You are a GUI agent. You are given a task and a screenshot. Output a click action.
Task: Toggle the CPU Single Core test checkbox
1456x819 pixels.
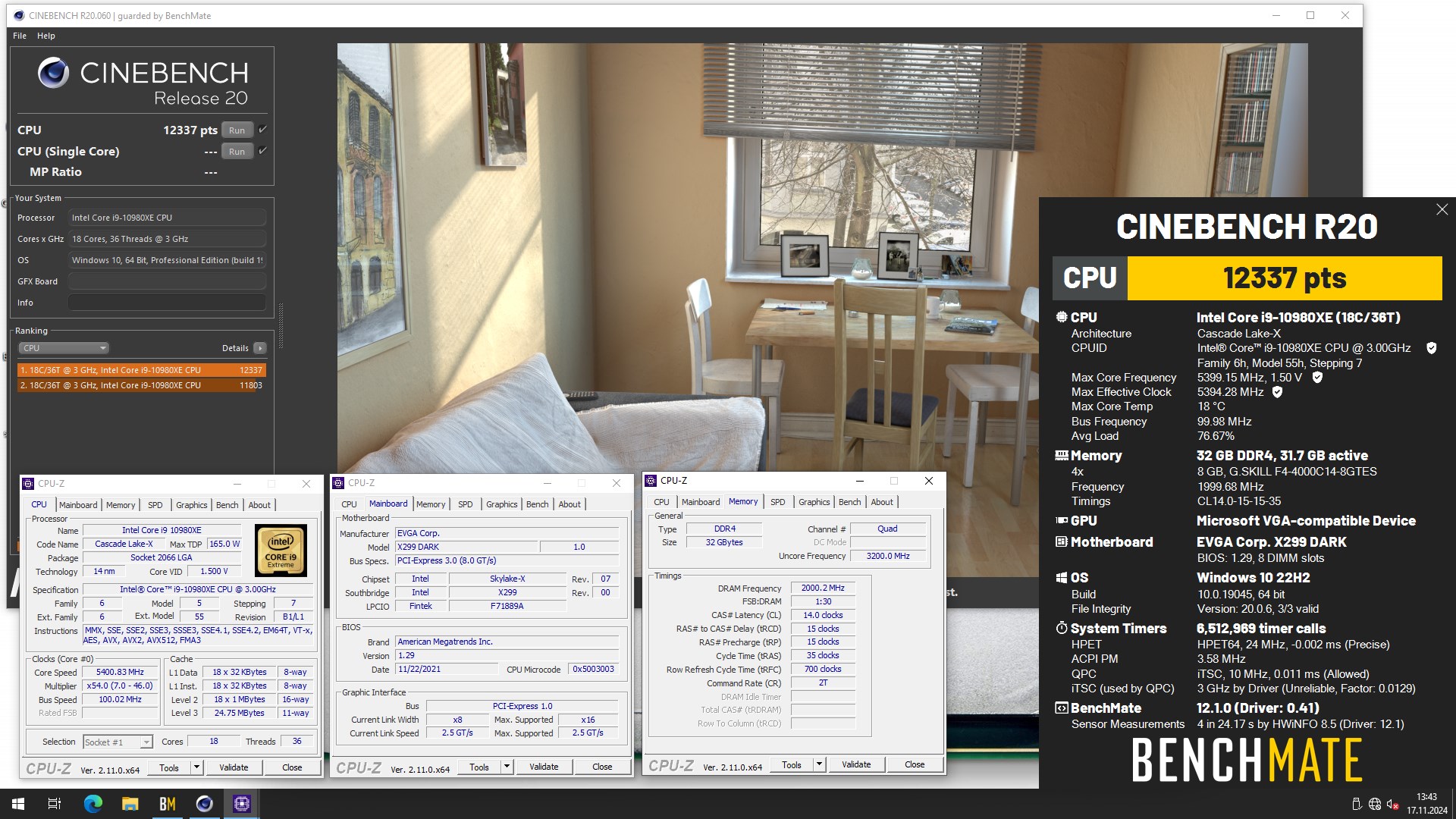pyautogui.click(x=262, y=151)
